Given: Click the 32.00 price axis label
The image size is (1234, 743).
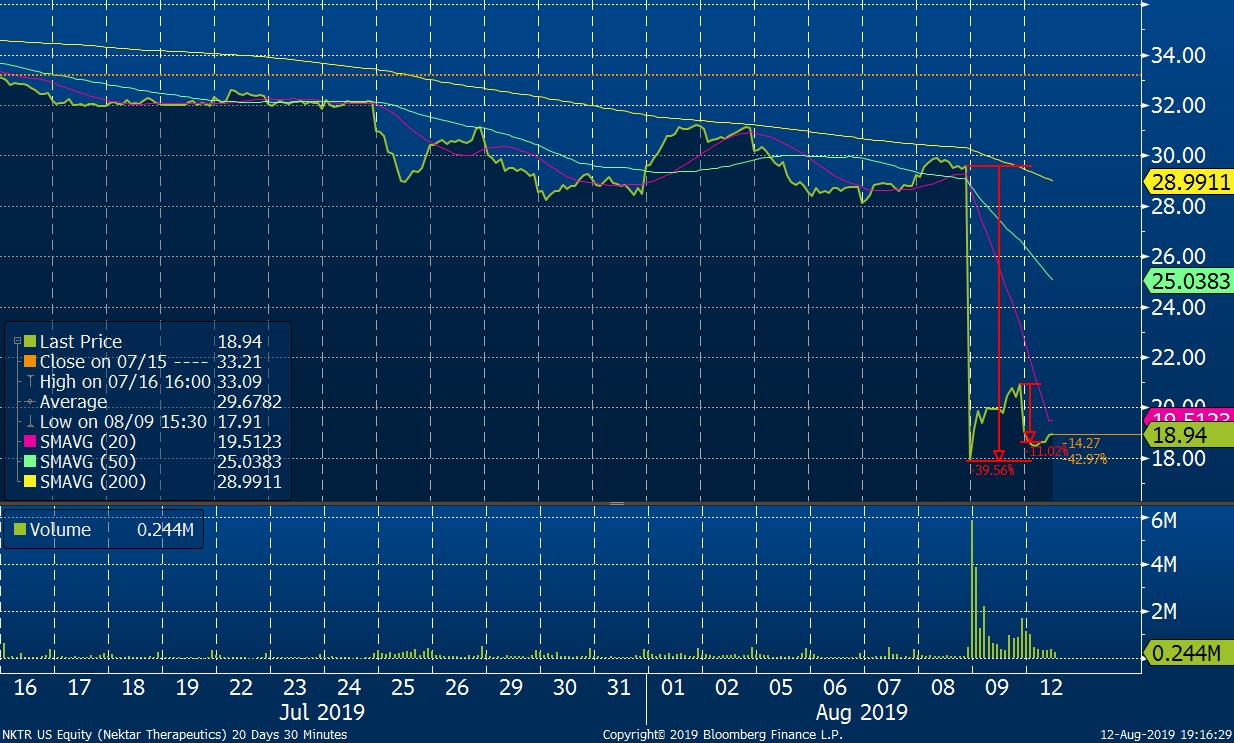Looking at the screenshot, I should 1179,105.
